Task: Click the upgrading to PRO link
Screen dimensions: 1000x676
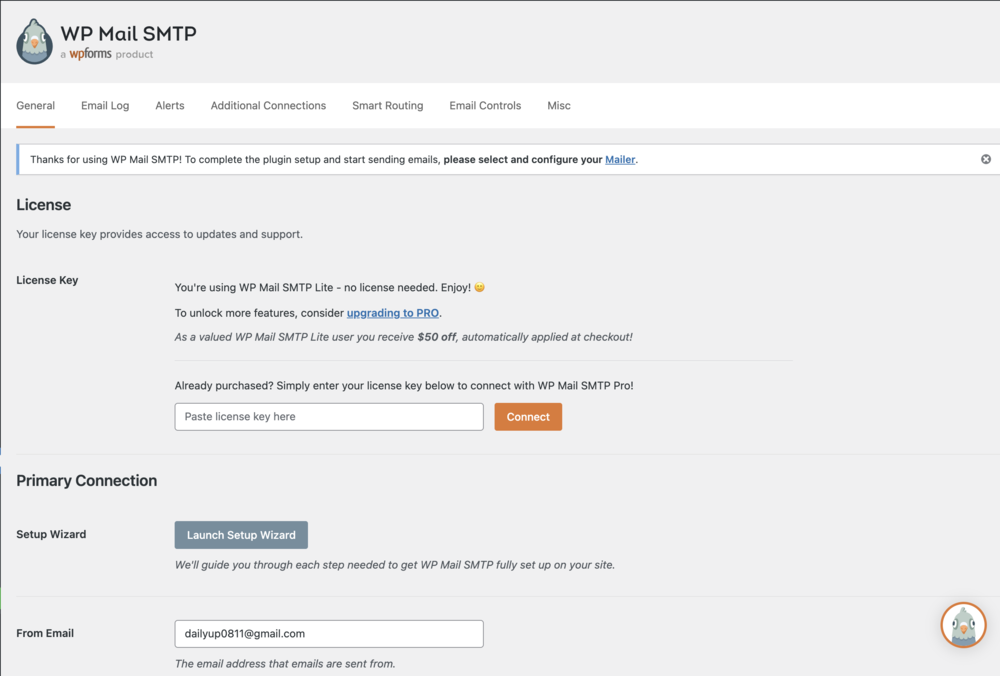Action: tap(393, 313)
